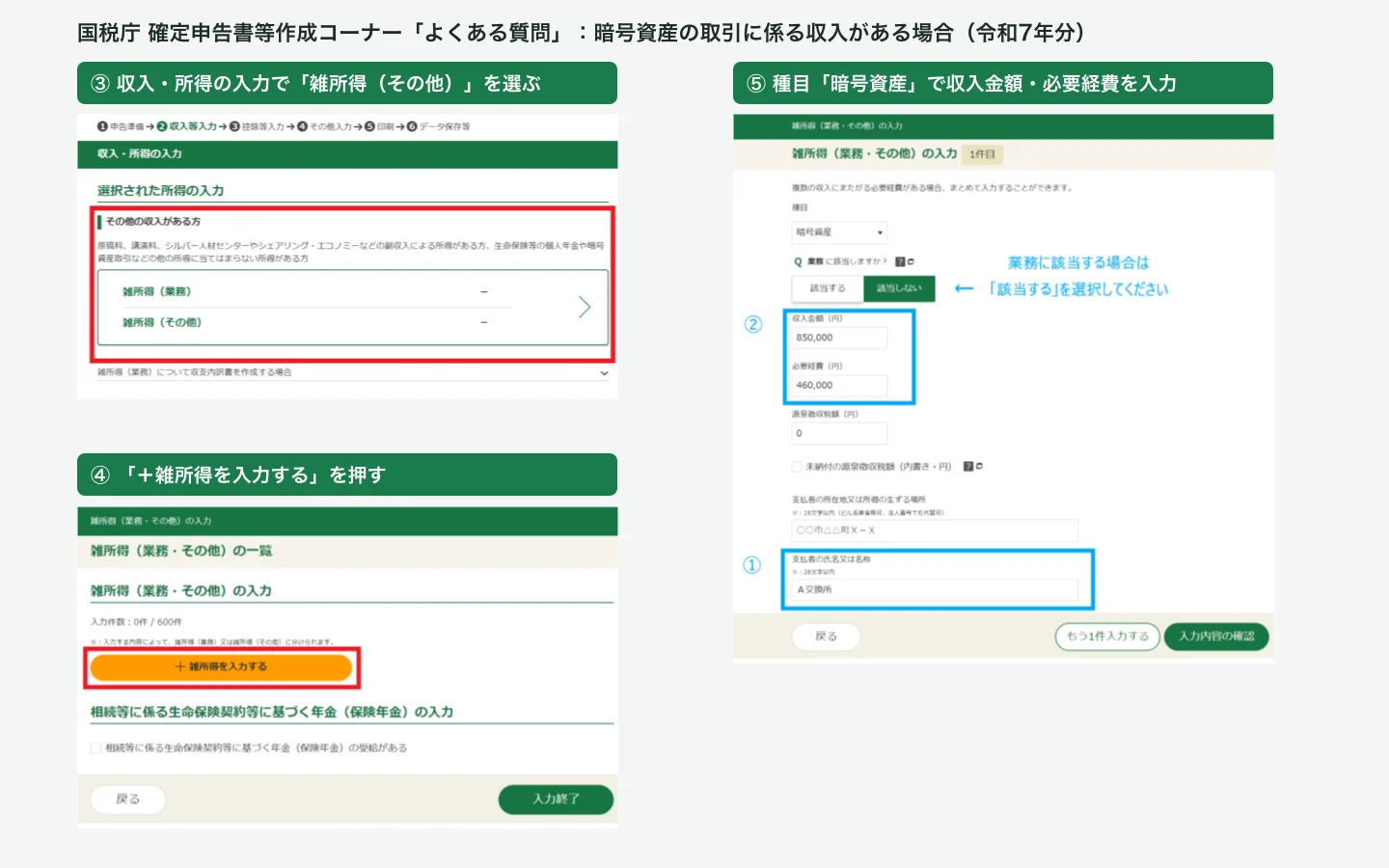The width and height of the screenshot is (1389, 868).
Task: Select the 該当する option
Action: click(828, 288)
